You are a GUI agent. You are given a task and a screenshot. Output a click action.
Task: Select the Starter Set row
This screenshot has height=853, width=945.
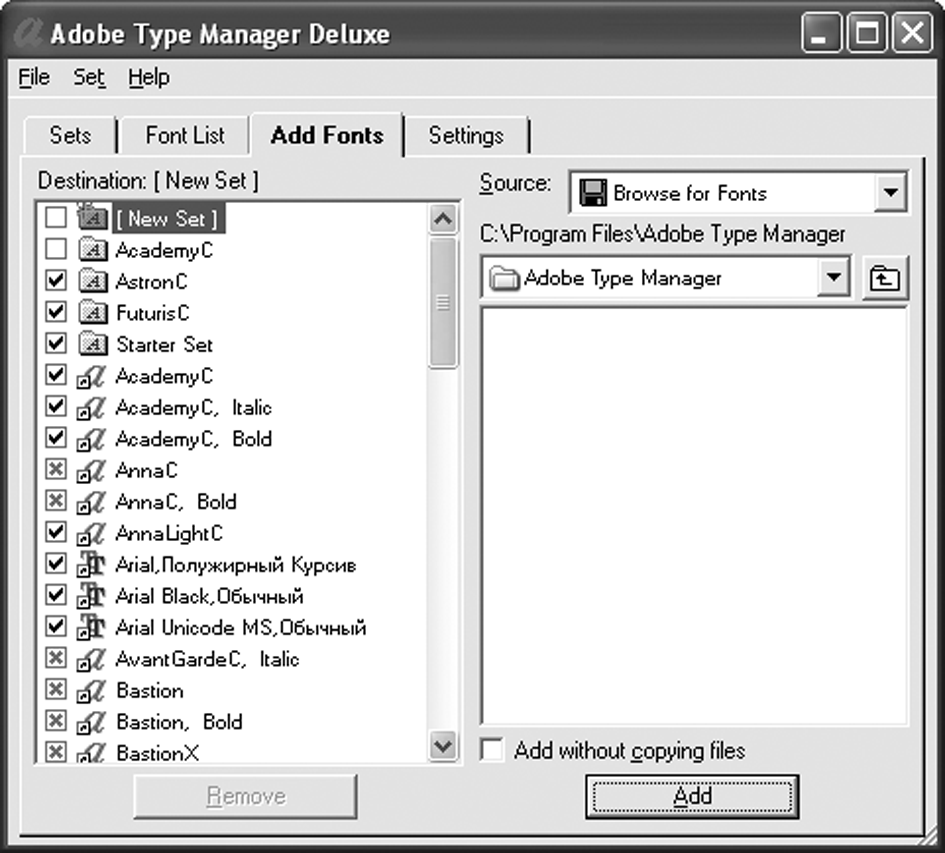click(x=164, y=344)
